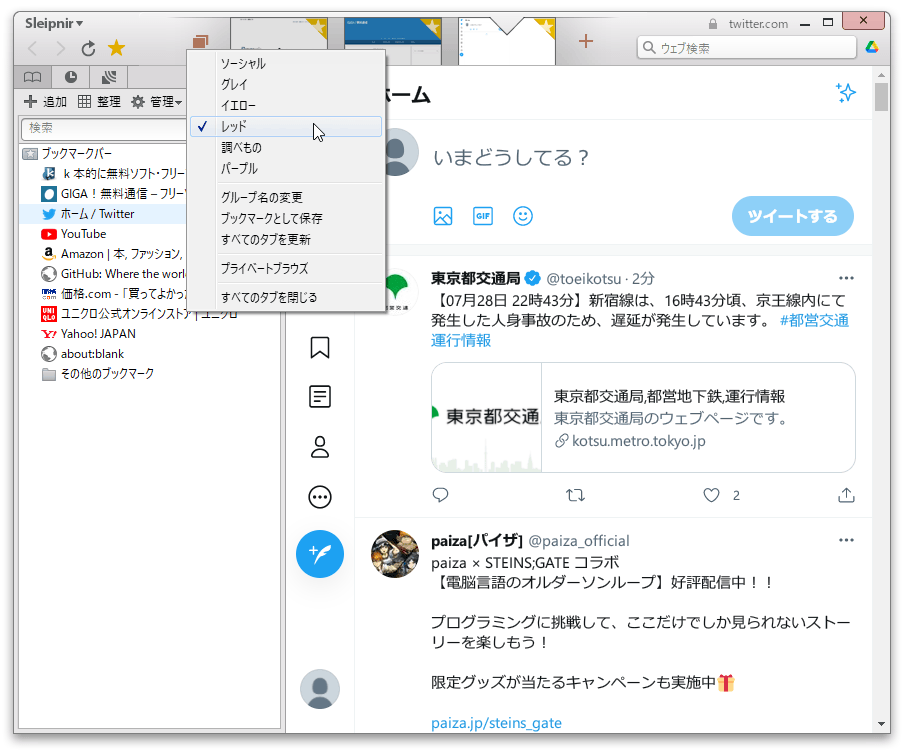Choose イエロー group in menu
This screenshot has height=752, width=904.
click(286, 106)
